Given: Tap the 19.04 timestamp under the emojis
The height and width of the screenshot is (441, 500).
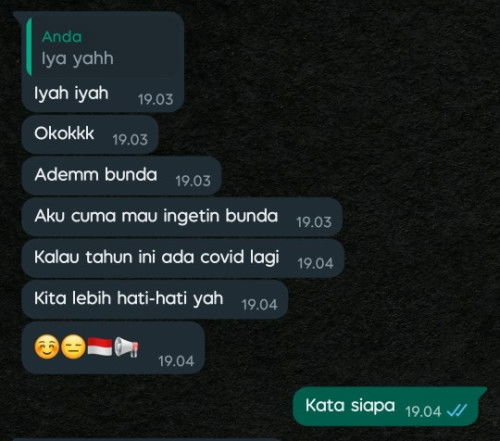Looking at the screenshot, I should pyautogui.click(x=176, y=361).
